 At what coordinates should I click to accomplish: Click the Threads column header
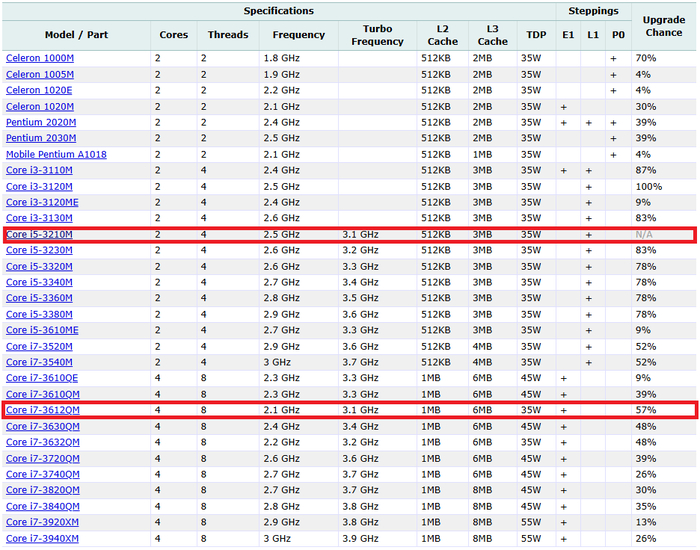point(228,35)
